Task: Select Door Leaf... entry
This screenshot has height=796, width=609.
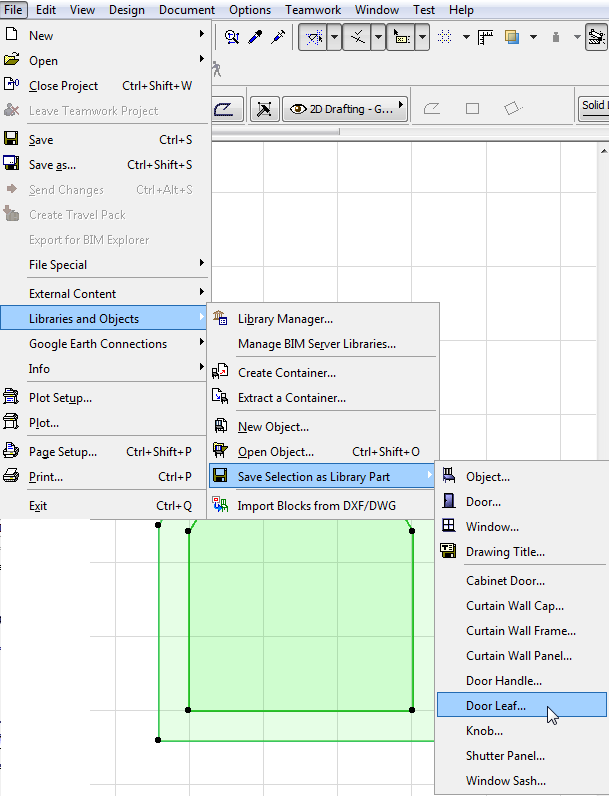Action: tap(522, 705)
